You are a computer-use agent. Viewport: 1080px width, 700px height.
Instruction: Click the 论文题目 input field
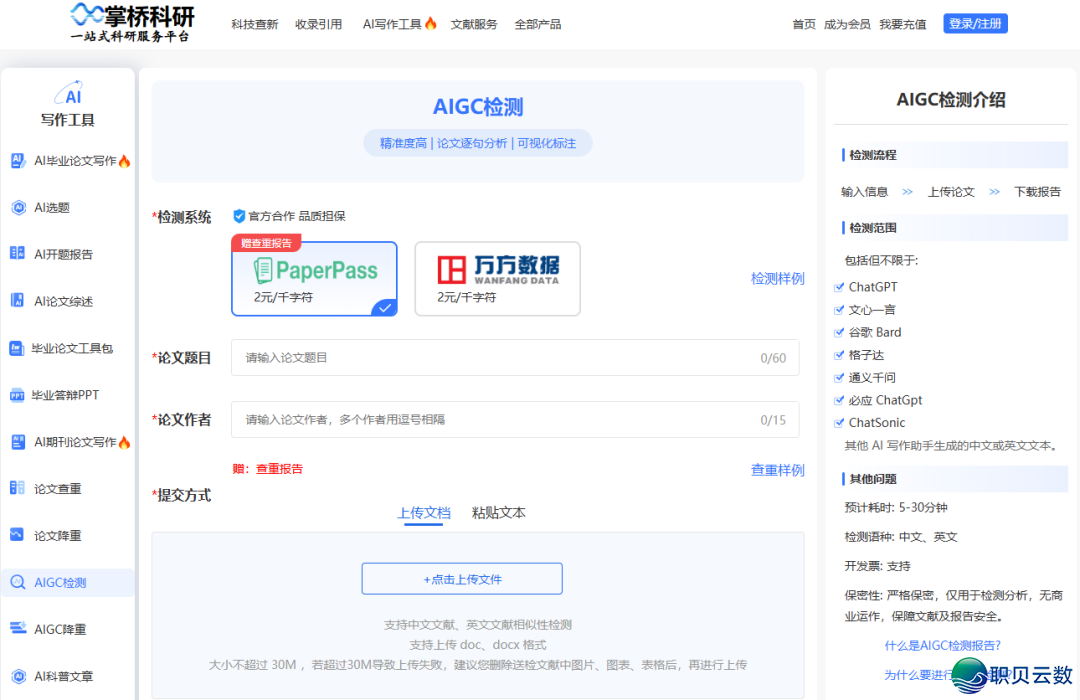(x=515, y=357)
